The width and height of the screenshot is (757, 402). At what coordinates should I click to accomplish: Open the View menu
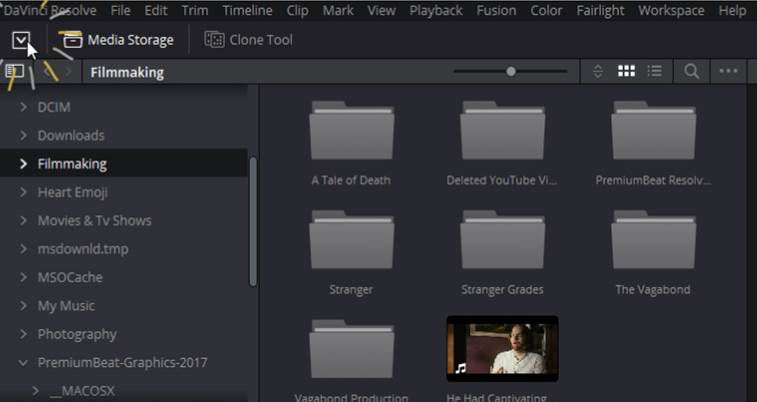(381, 10)
